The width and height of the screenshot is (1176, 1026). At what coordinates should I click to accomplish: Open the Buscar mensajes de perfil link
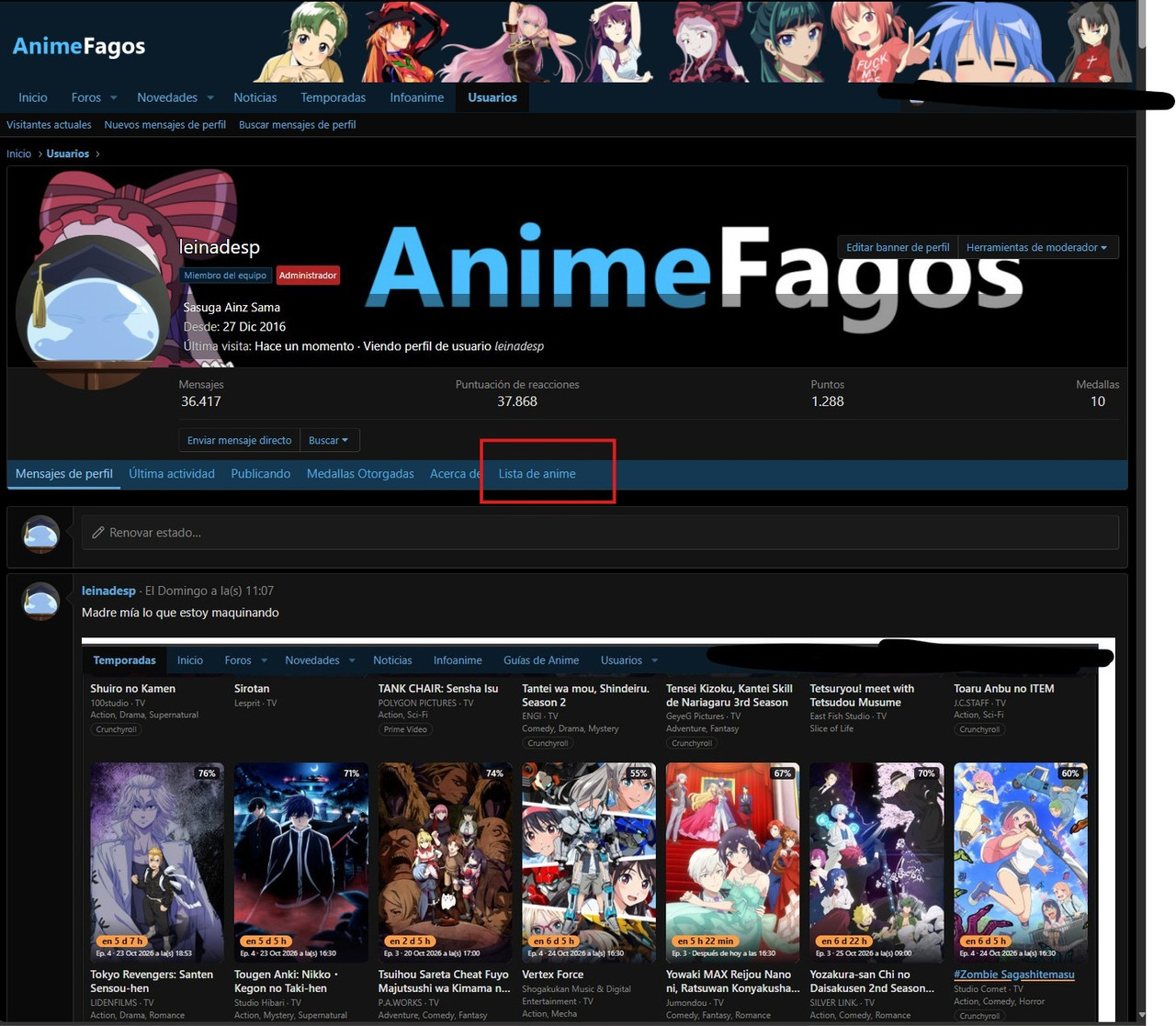pos(298,125)
